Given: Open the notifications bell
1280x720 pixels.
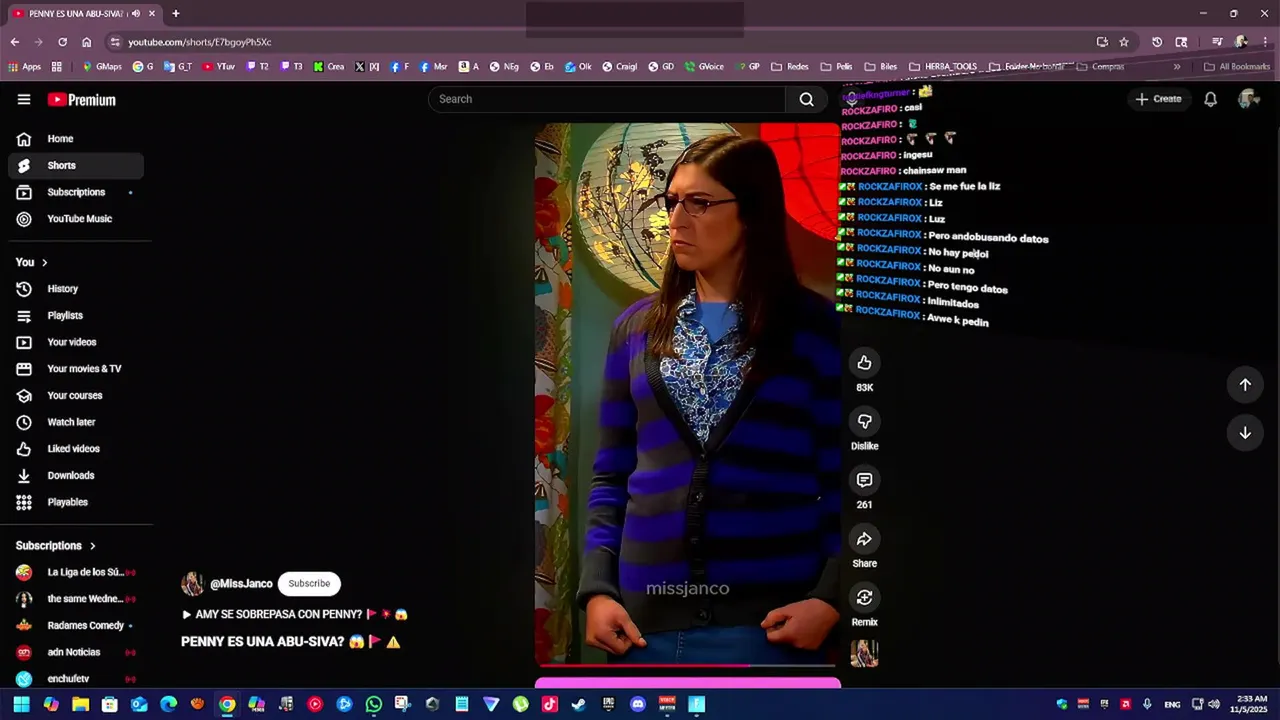Looking at the screenshot, I should pyautogui.click(x=1210, y=99).
